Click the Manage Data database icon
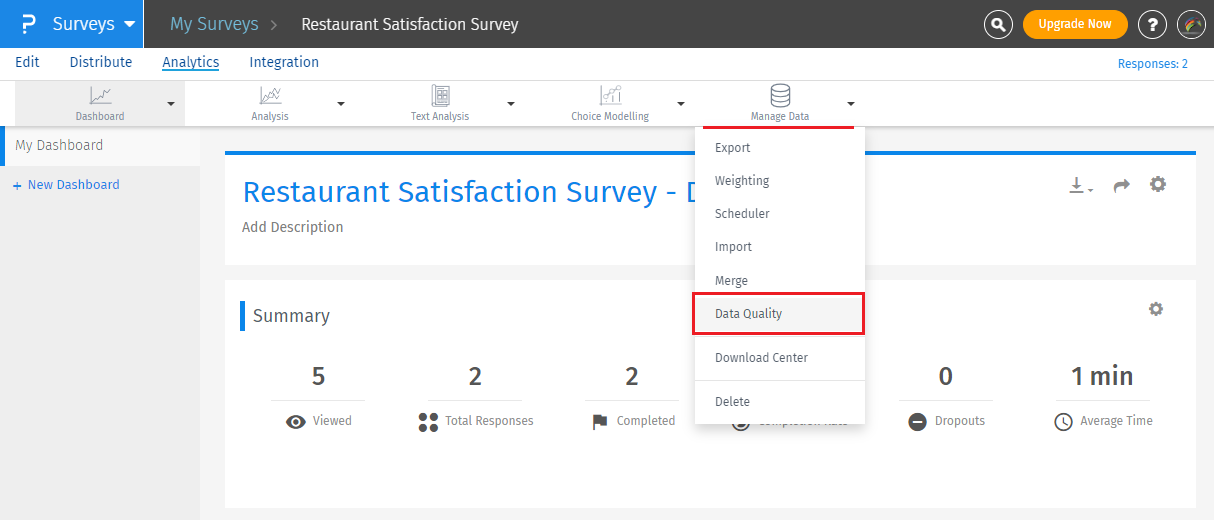Screen dimensions: 1214x520 (780, 96)
